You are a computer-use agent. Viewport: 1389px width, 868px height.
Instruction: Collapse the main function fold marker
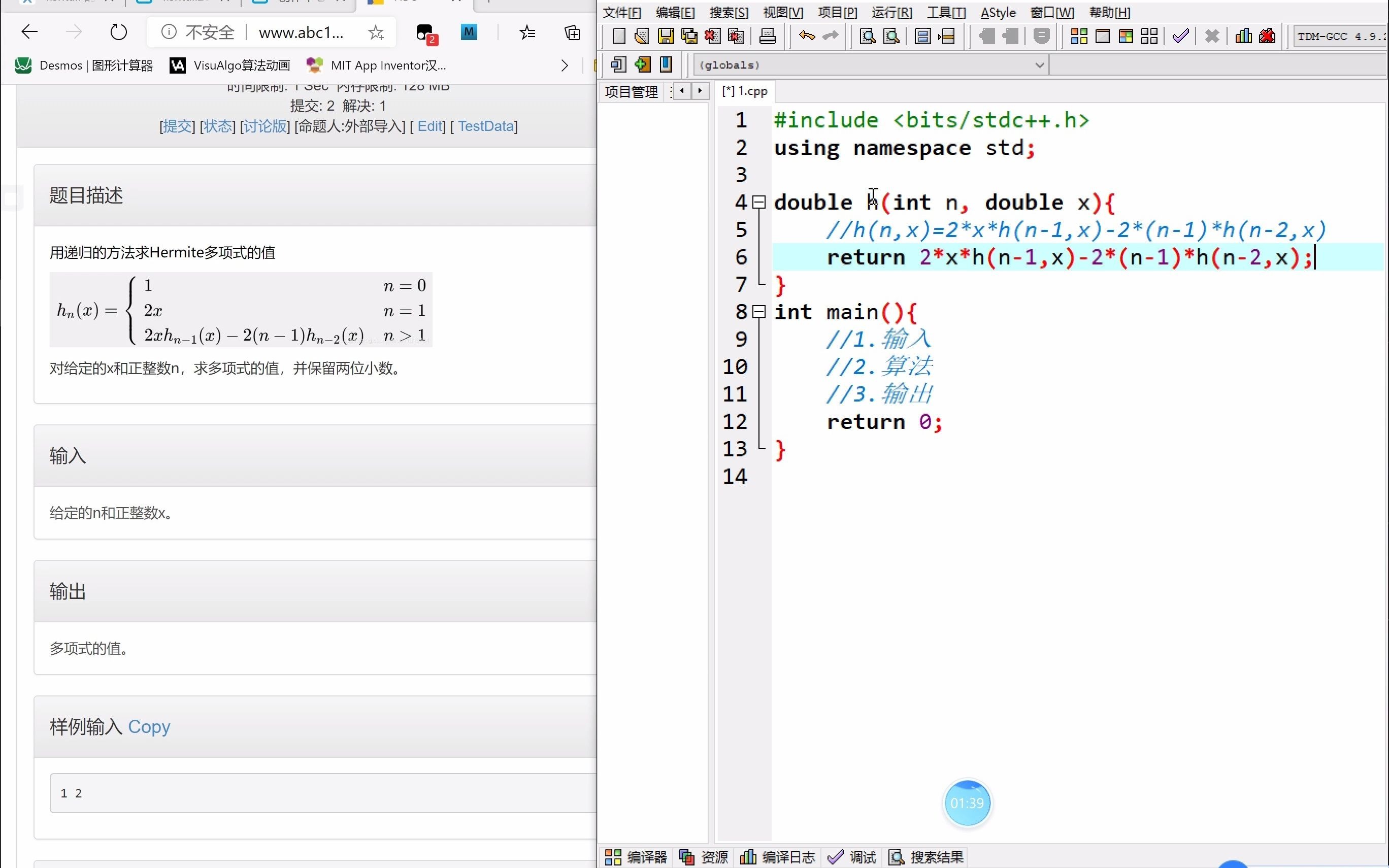pyautogui.click(x=759, y=312)
